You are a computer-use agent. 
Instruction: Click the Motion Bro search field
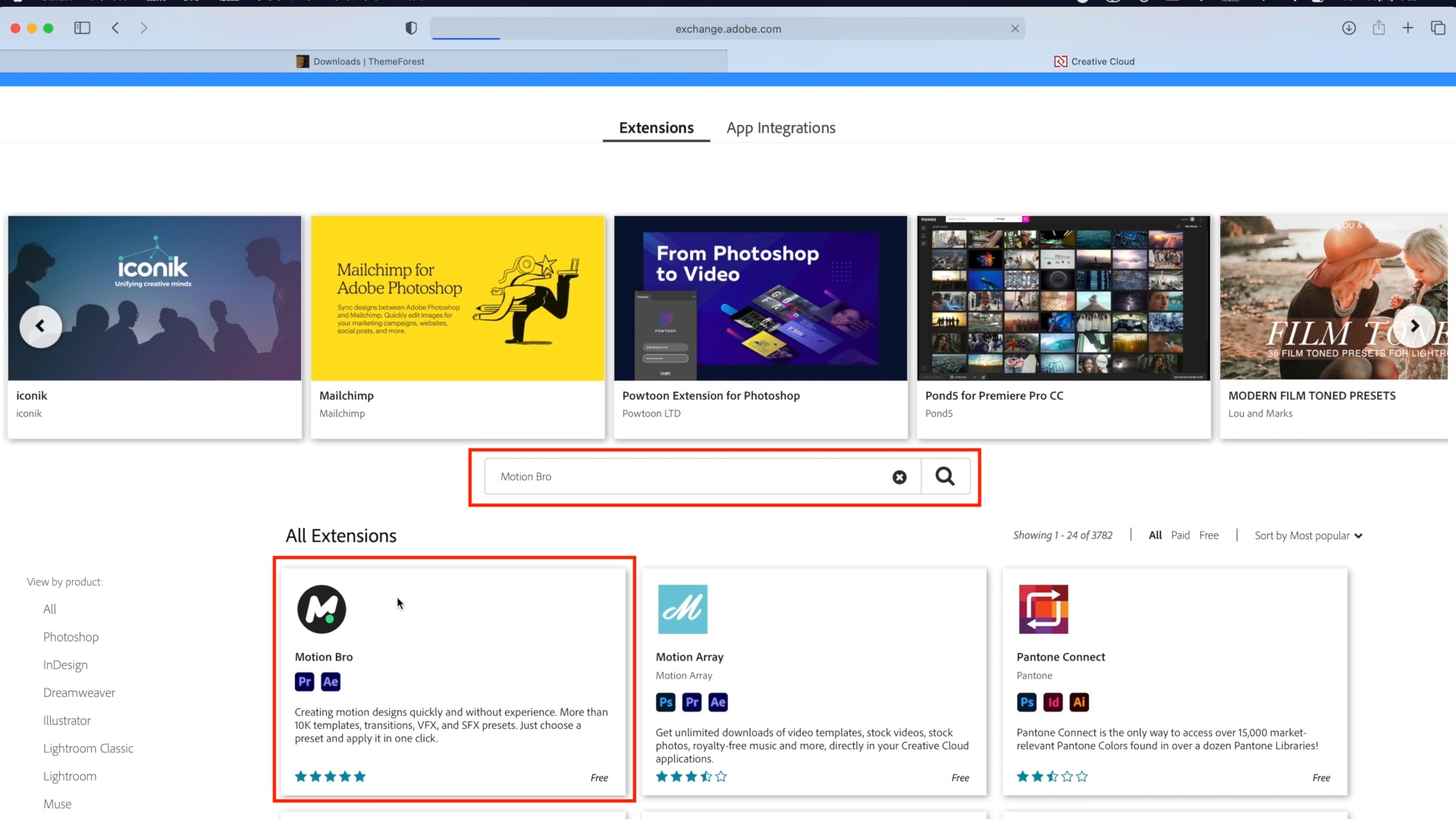coord(682,477)
